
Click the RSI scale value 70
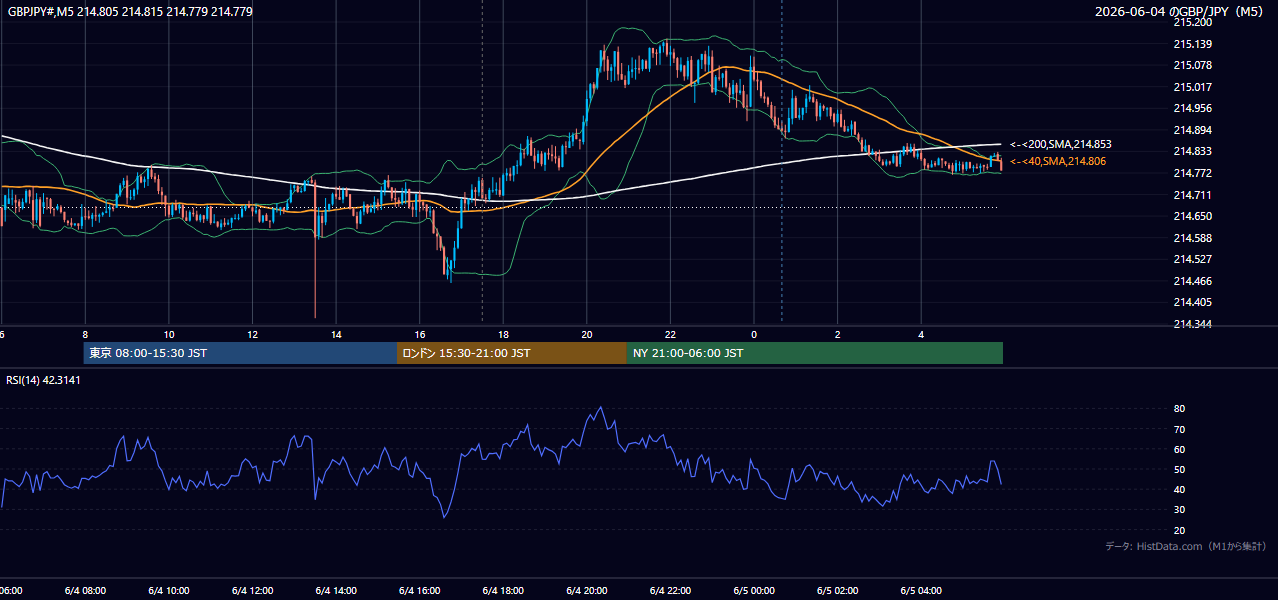[x=1179, y=429]
